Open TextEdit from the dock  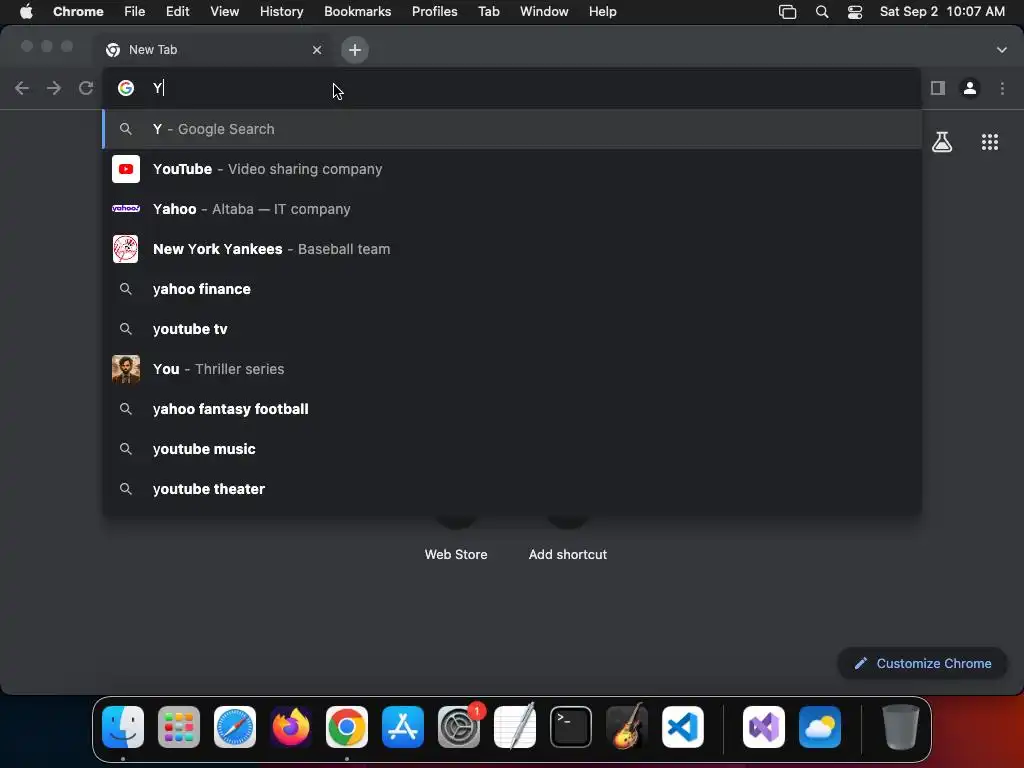(515, 727)
